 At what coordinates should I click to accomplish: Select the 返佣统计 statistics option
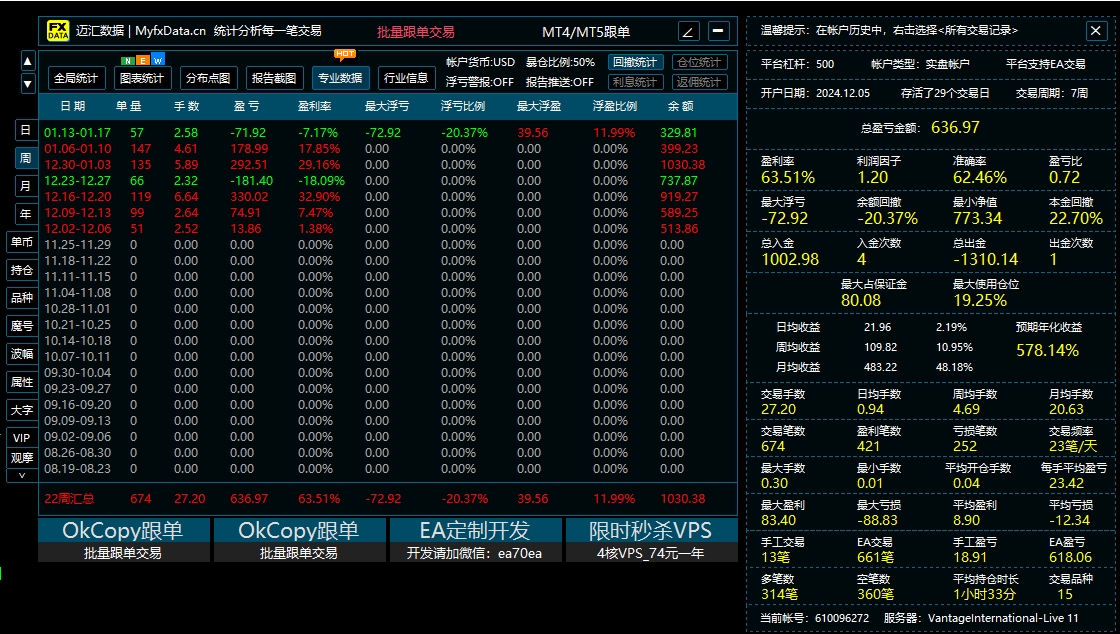699,82
